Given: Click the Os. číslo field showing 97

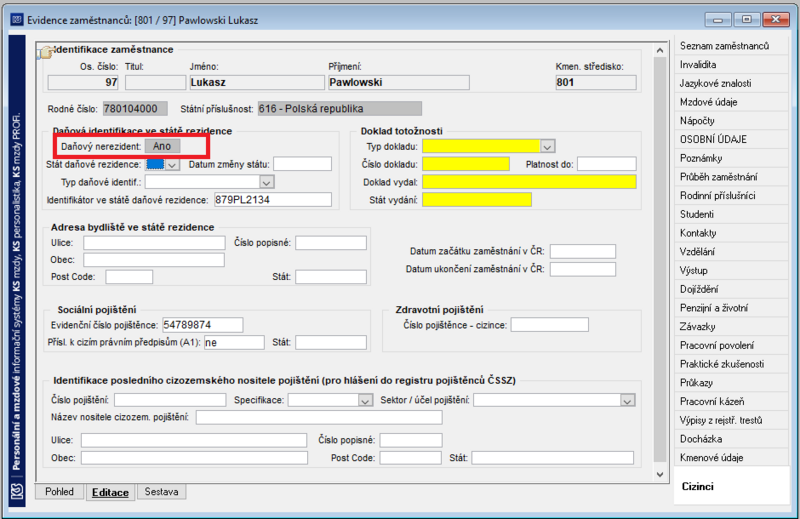Looking at the screenshot, I should click(x=83, y=83).
